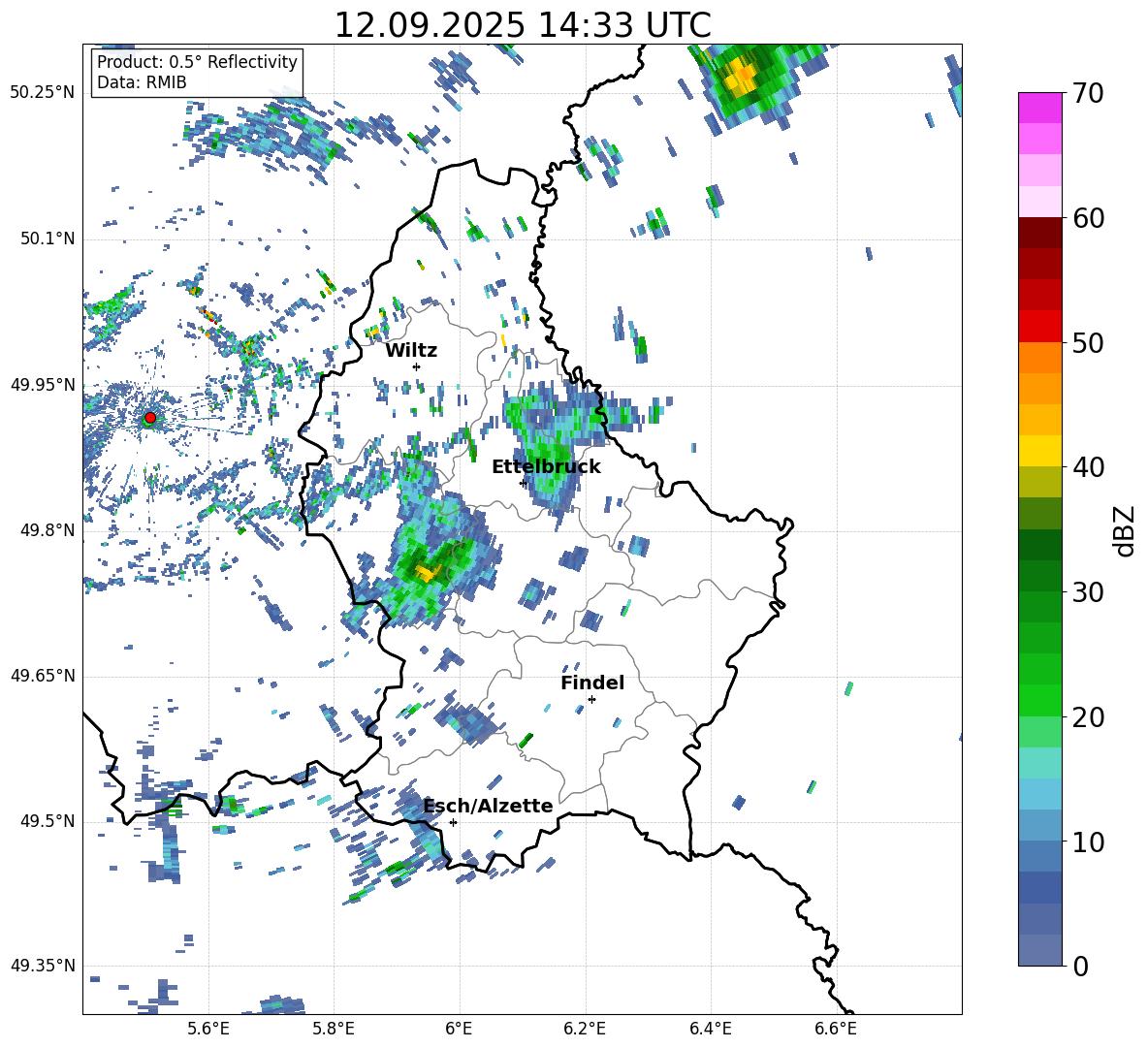The width and height of the screenshot is (1148, 1048).
Task: Click the 49.5°N latitude label
Action: 47,821
